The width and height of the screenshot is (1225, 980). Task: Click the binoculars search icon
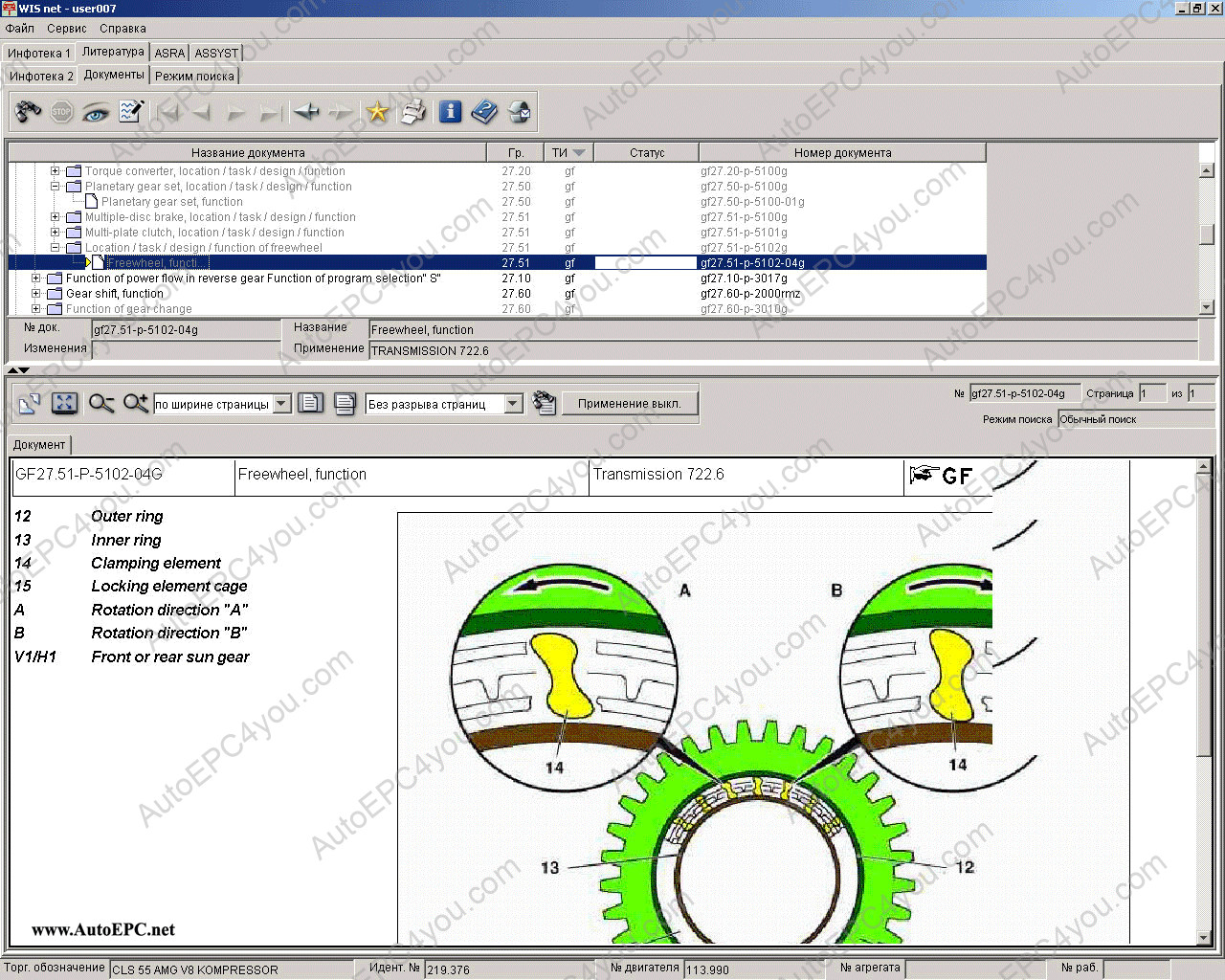tap(29, 112)
